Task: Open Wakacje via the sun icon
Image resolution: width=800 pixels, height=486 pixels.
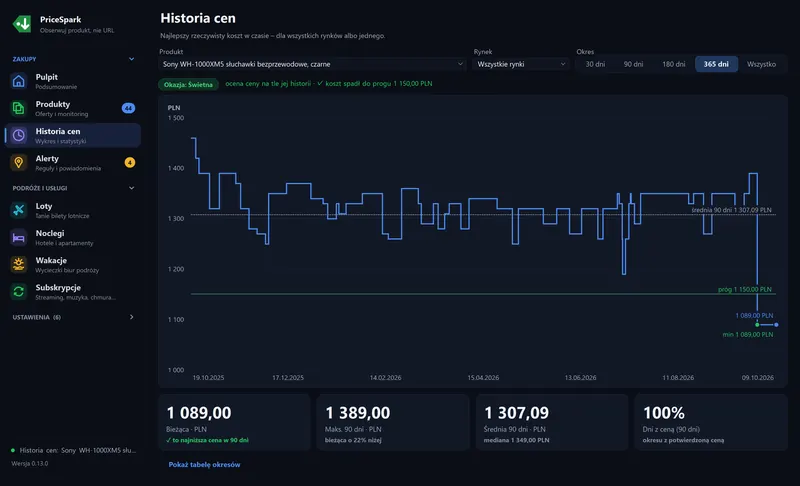Action: click(18, 264)
